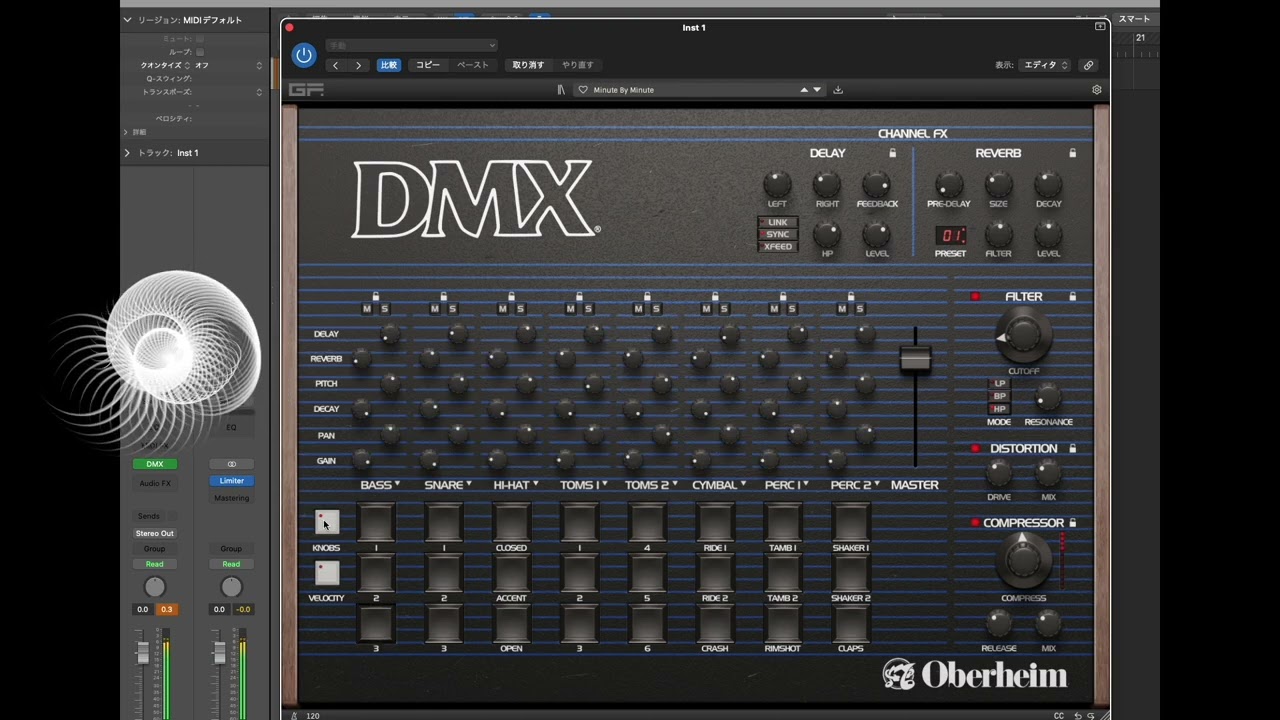Toggle the Reverb section lock
Viewport: 1280px width, 720px height.
(x=1072, y=153)
